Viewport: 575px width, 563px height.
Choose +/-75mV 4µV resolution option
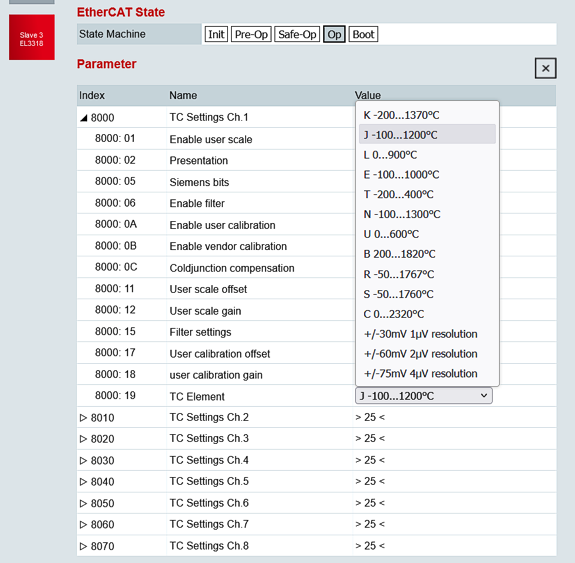point(427,373)
